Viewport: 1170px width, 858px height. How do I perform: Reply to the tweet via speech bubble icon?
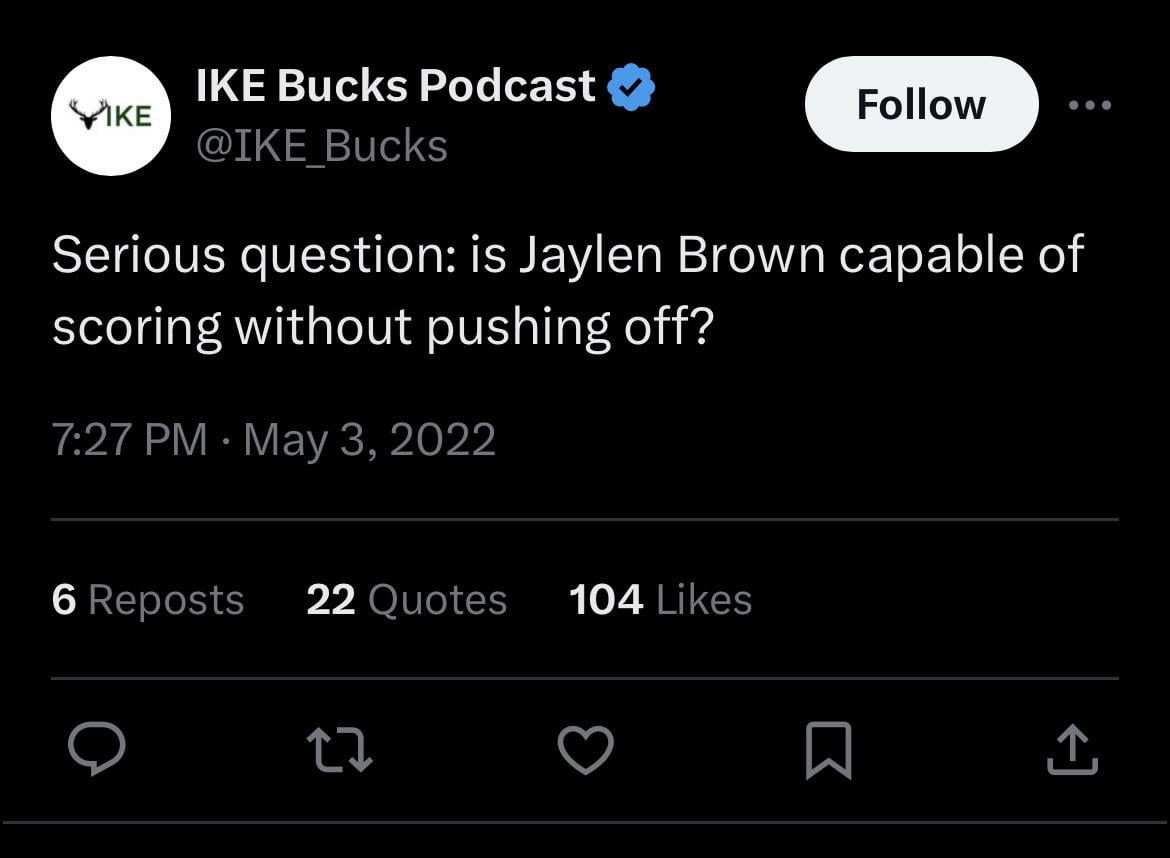(96, 749)
